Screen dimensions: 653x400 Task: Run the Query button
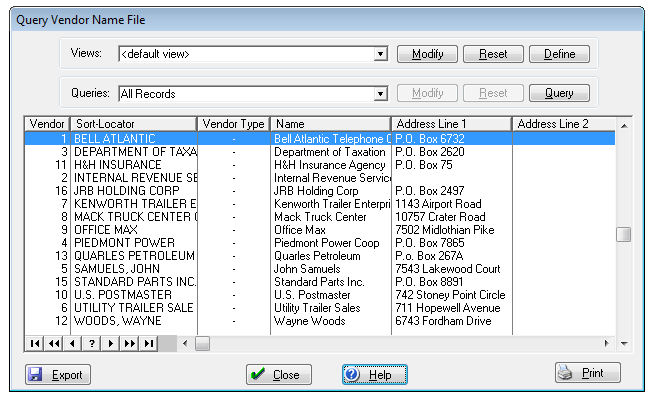tap(558, 94)
